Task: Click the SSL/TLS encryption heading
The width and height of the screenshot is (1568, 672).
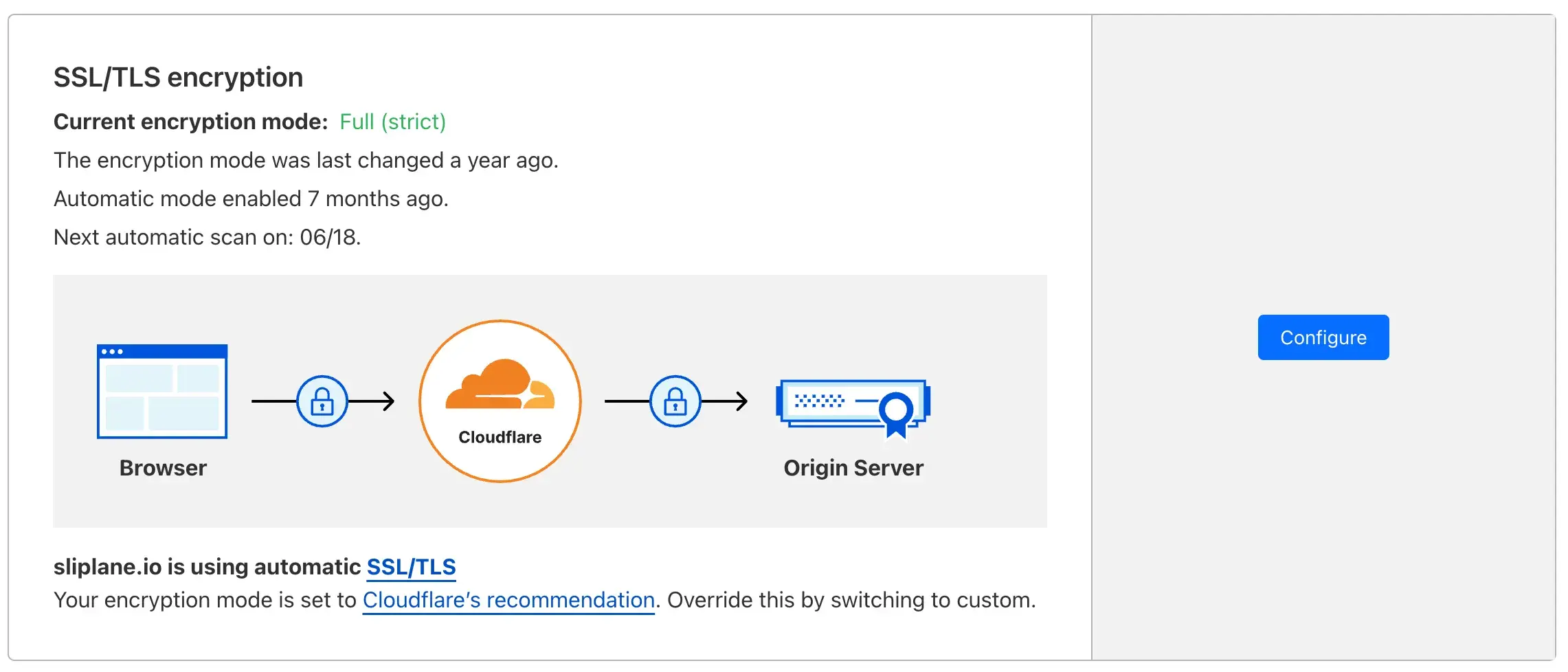Action: pyautogui.click(x=178, y=77)
